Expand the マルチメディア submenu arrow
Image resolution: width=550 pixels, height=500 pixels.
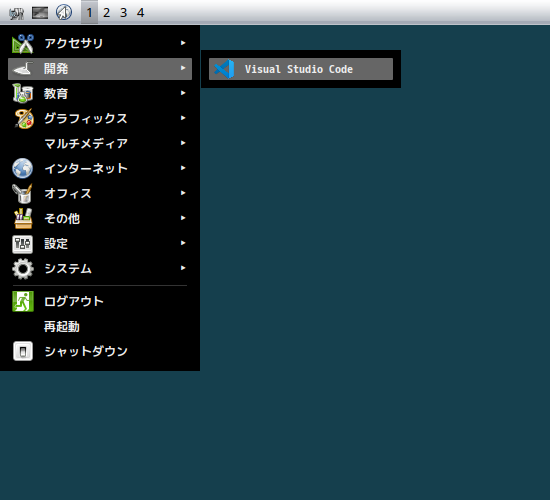click(183, 143)
